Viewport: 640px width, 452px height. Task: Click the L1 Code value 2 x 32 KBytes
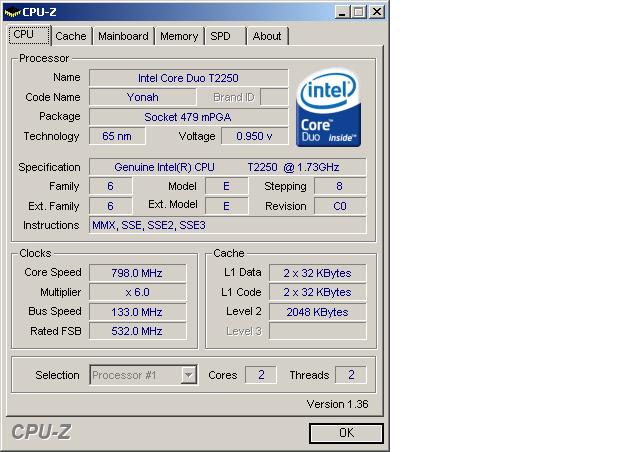(318, 292)
